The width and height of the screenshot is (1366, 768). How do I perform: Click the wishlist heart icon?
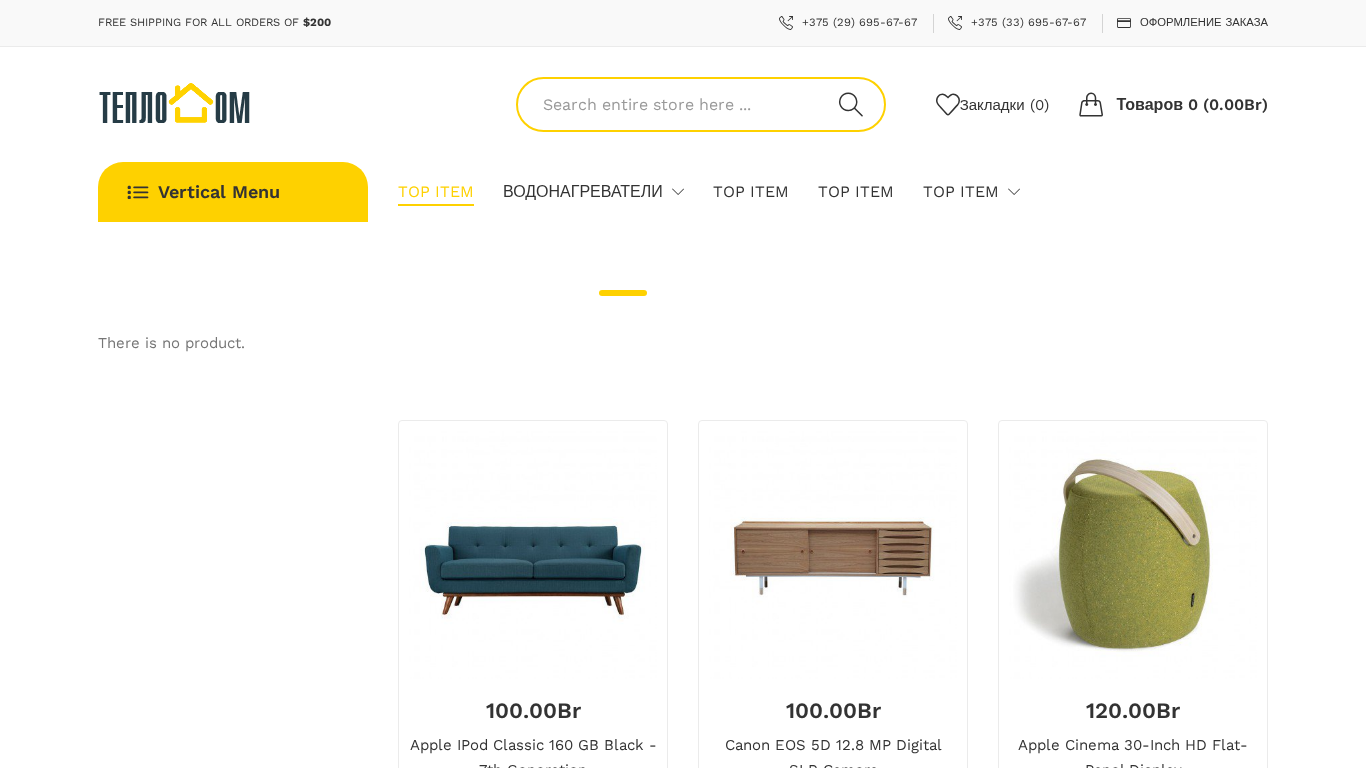(x=947, y=104)
